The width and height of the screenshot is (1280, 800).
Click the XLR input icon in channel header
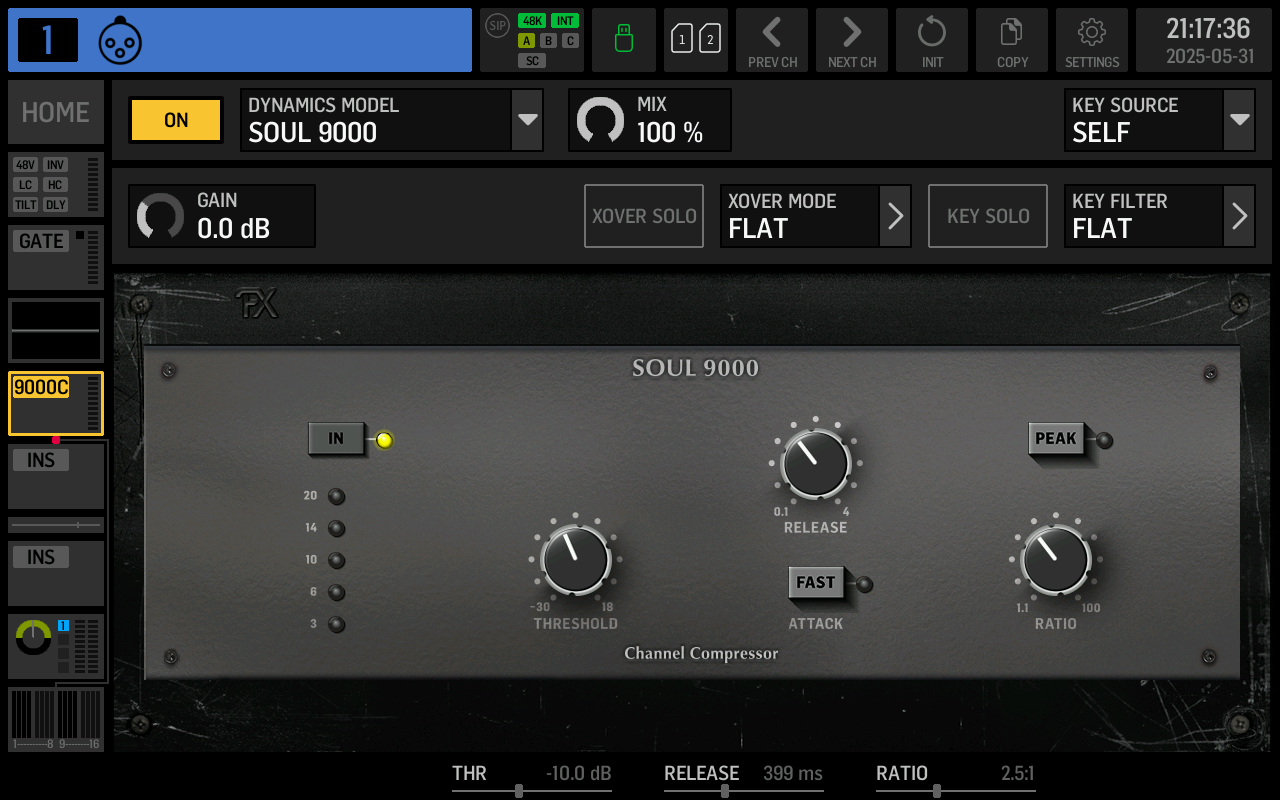120,41
